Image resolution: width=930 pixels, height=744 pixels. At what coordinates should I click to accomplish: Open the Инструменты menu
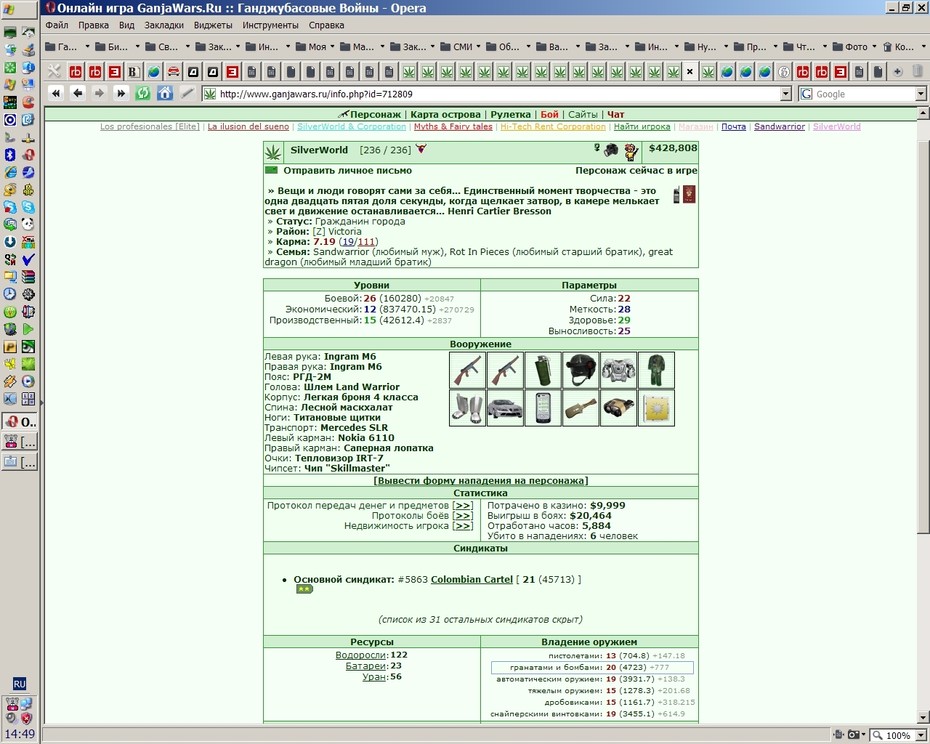tap(270, 25)
